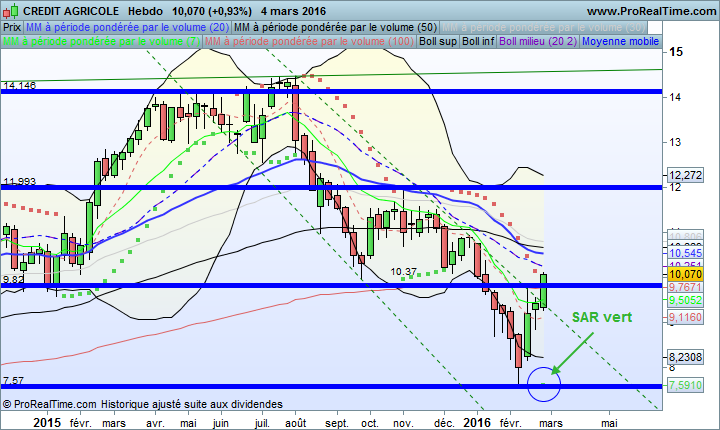
Task: Click the 2015 year label on time axis
Action: pyautogui.click(x=47, y=422)
